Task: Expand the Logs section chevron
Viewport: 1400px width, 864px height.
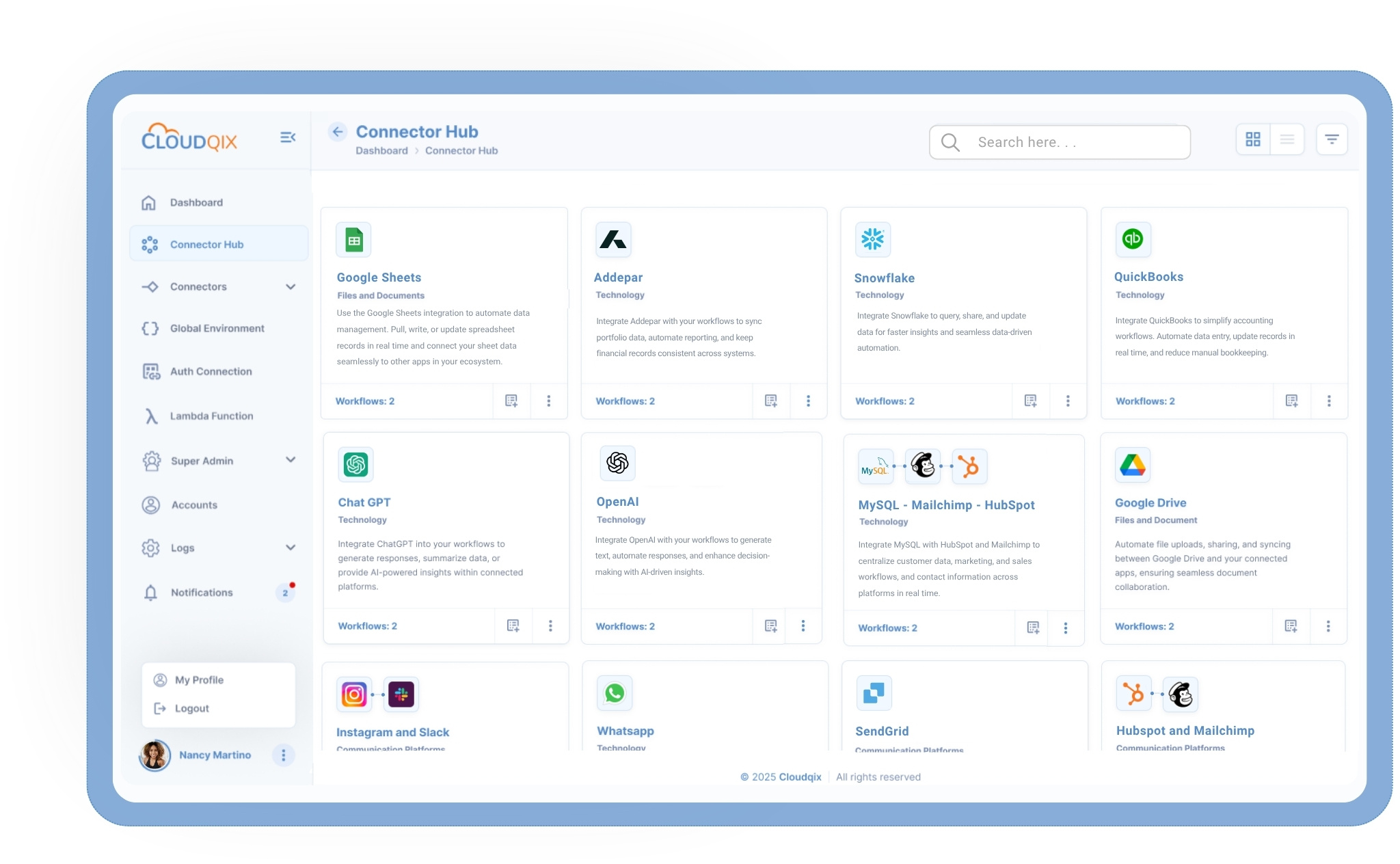Action: 291,548
